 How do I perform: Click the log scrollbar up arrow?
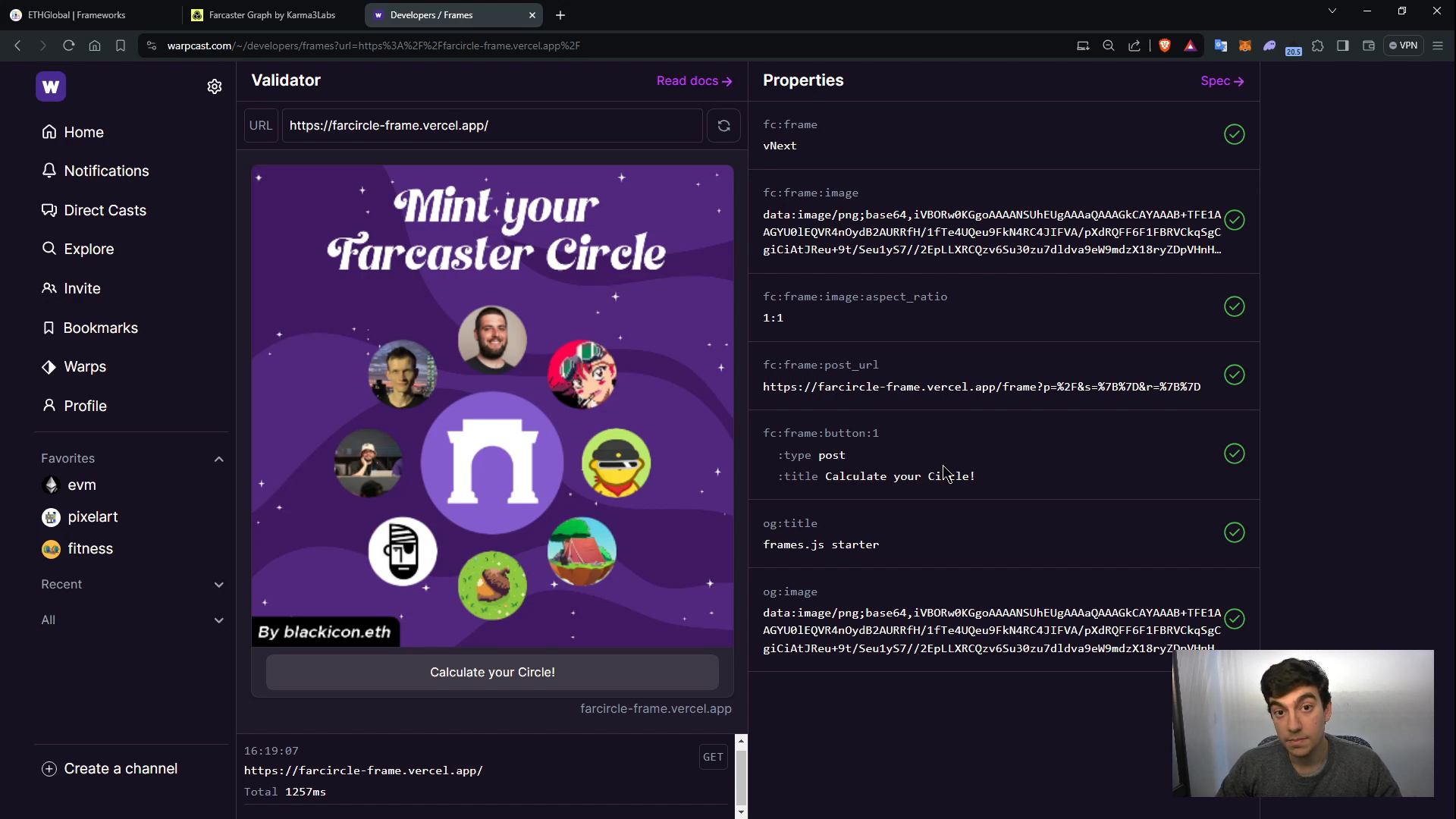(741, 741)
